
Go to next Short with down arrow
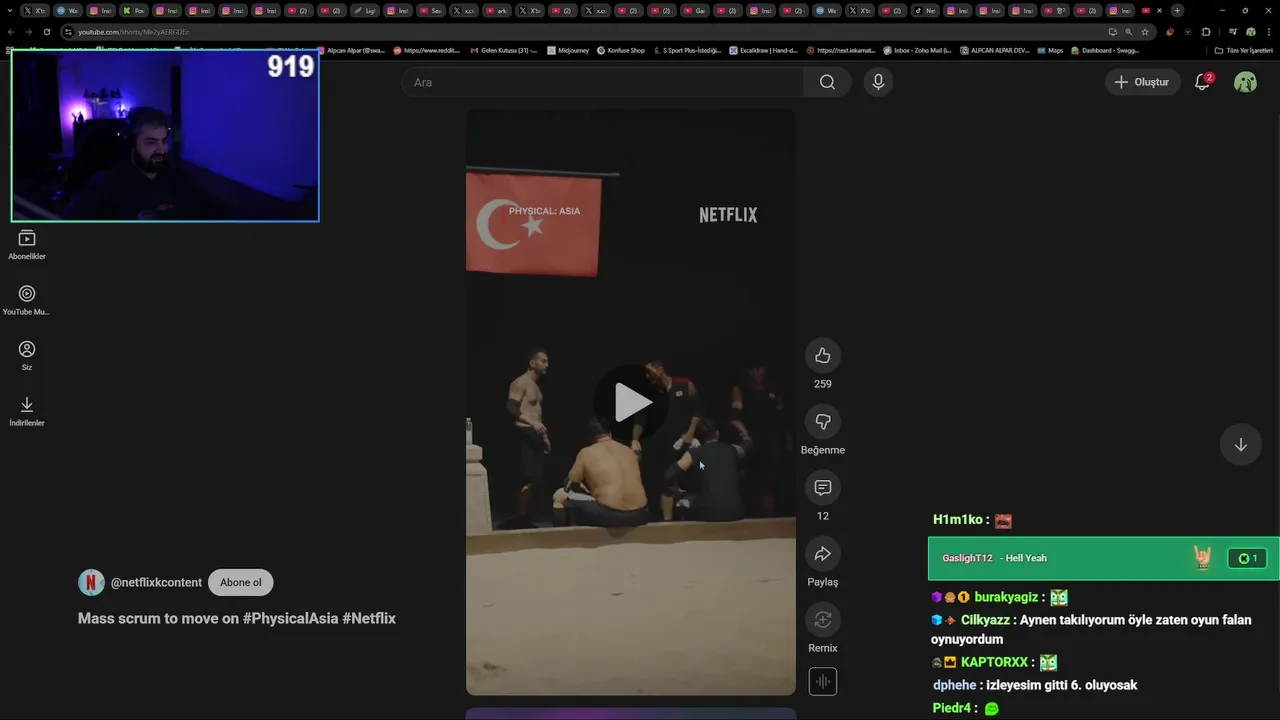(x=1240, y=445)
